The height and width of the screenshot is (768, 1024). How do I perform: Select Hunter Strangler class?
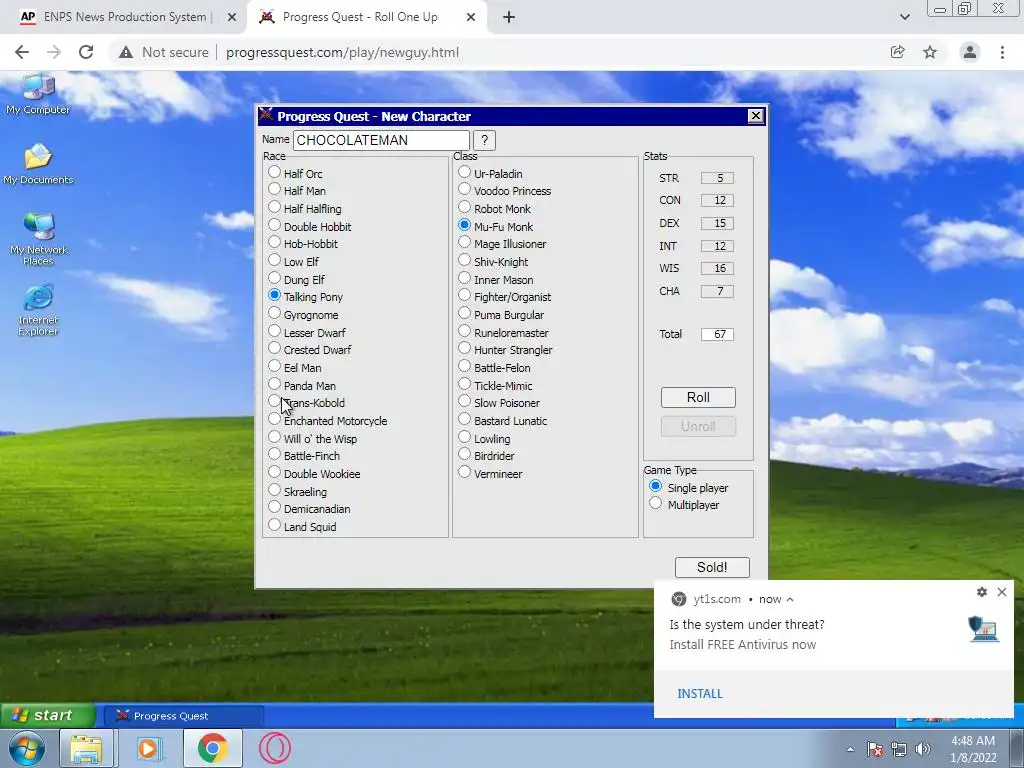[464, 348]
